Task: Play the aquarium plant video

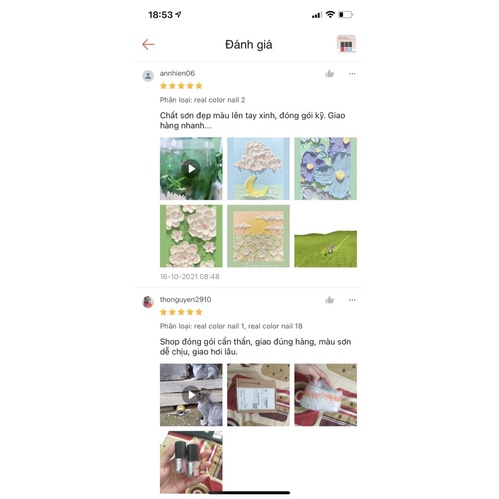Action: (191, 169)
